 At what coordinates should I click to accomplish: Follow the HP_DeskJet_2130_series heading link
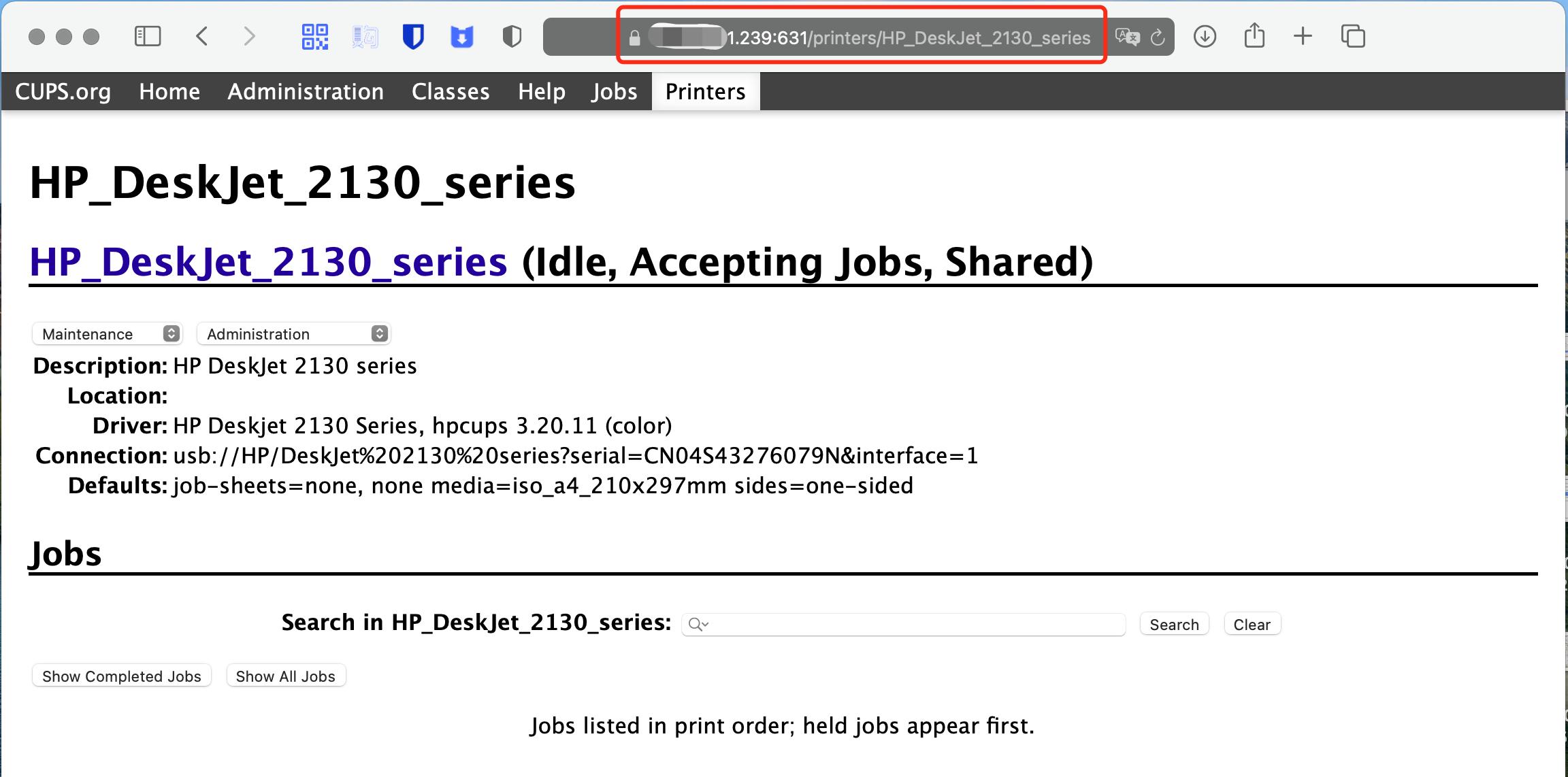click(x=268, y=262)
